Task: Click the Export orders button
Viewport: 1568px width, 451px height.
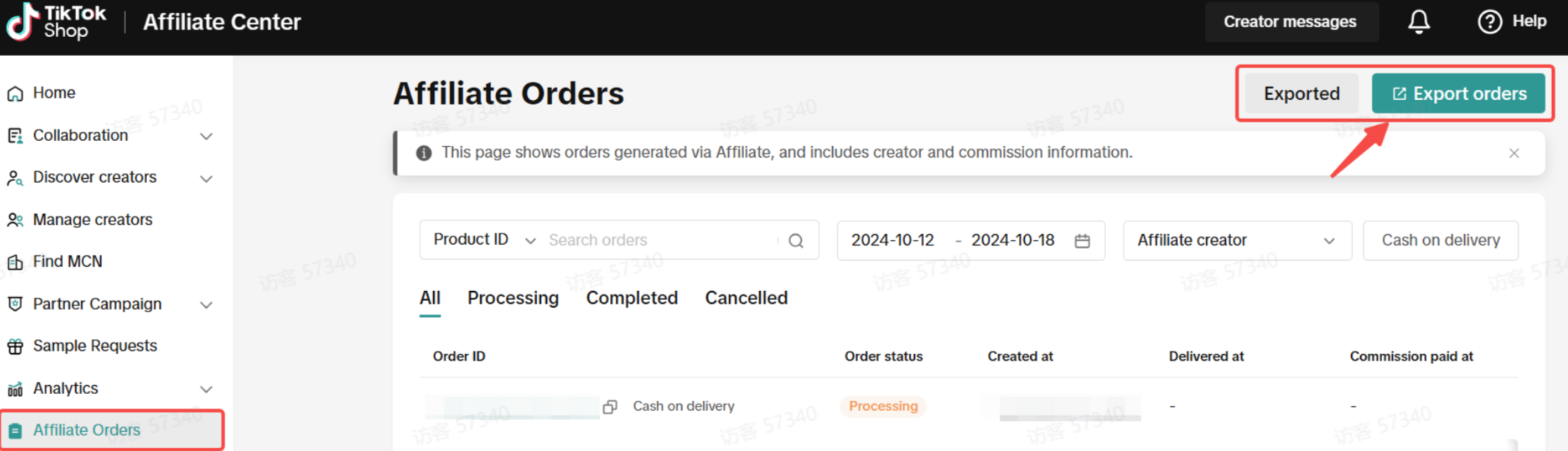Action: (x=1457, y=94)
